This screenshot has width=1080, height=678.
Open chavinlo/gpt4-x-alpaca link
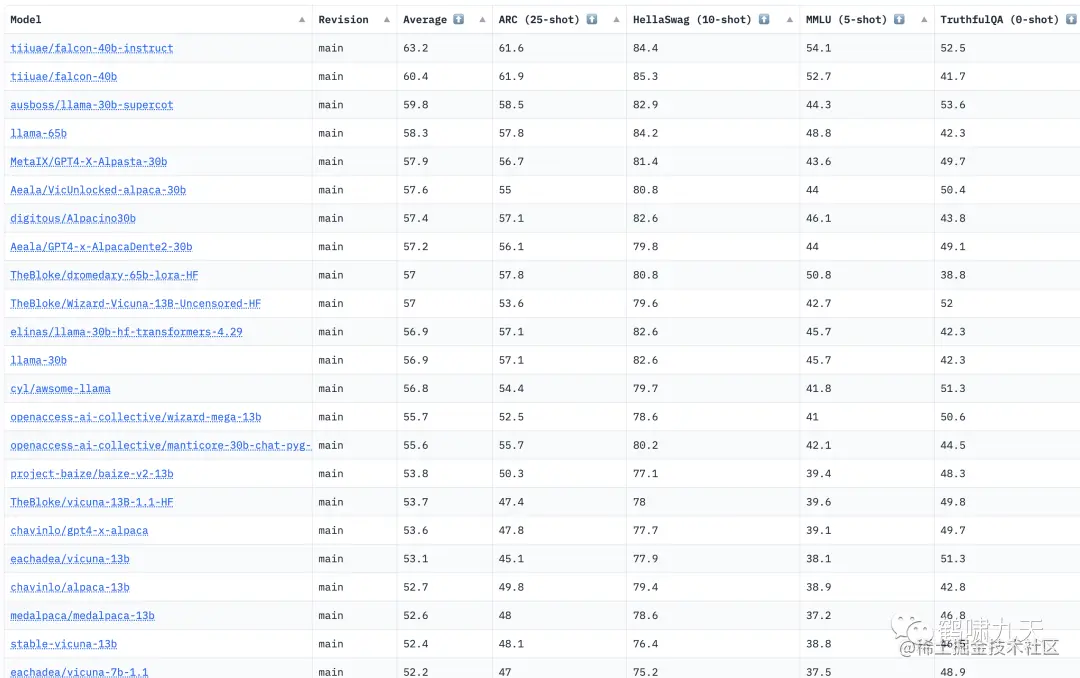click(79, 531)
